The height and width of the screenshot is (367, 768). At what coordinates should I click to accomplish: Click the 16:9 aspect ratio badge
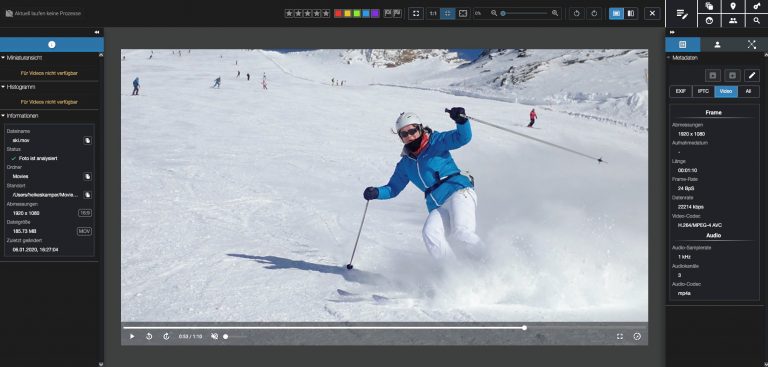coord(85,213)
